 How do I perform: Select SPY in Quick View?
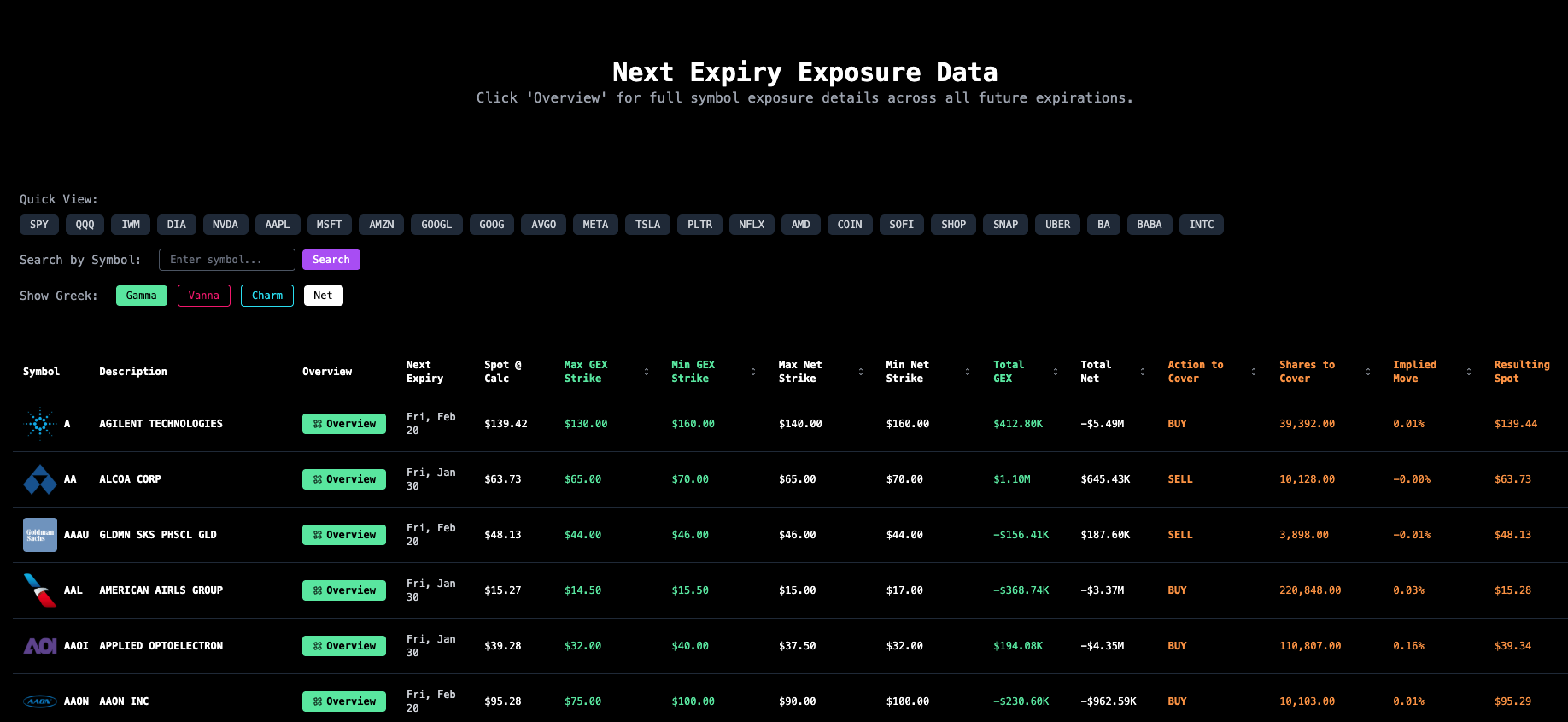[x=39, y=225]
